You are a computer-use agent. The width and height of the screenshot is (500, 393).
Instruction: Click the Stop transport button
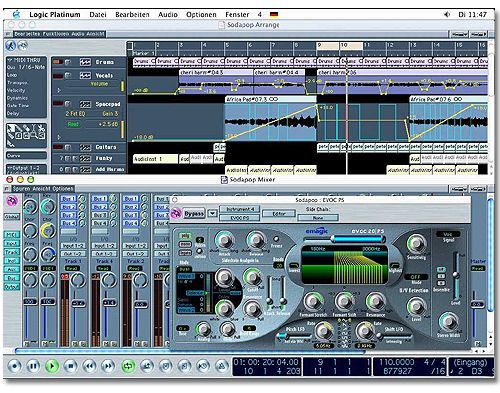[70, 366]
